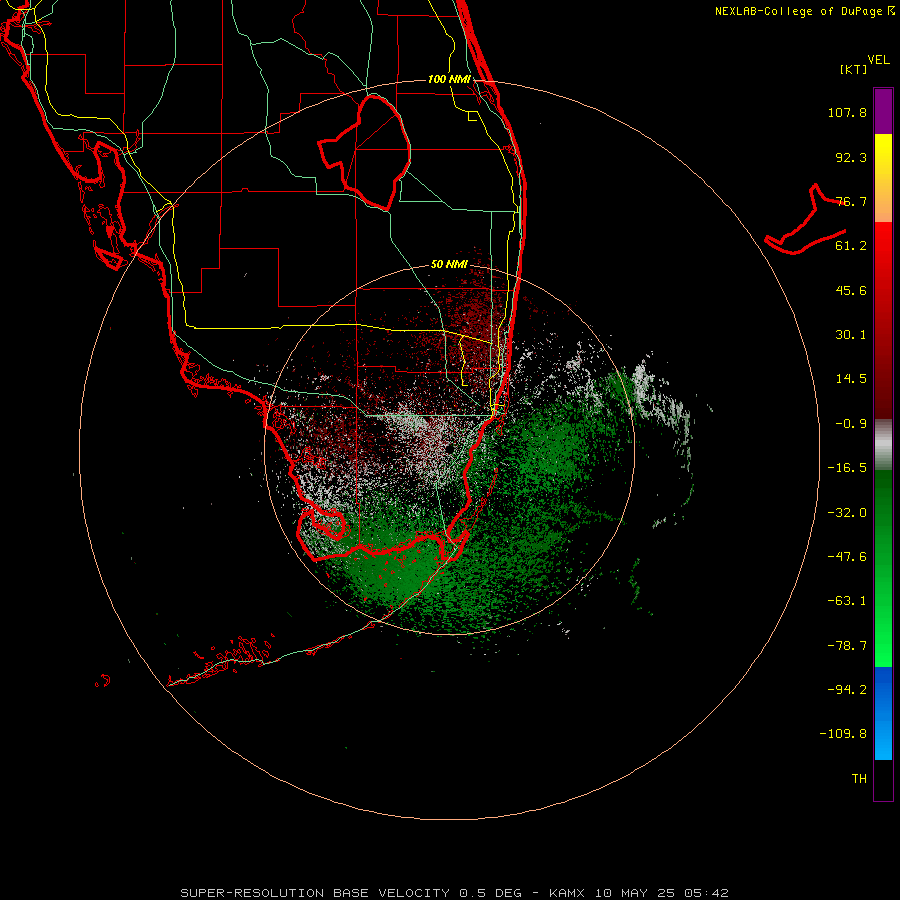Click the 30.1 velocity legend value
The image size is (900, 900).
click(851, 335)
